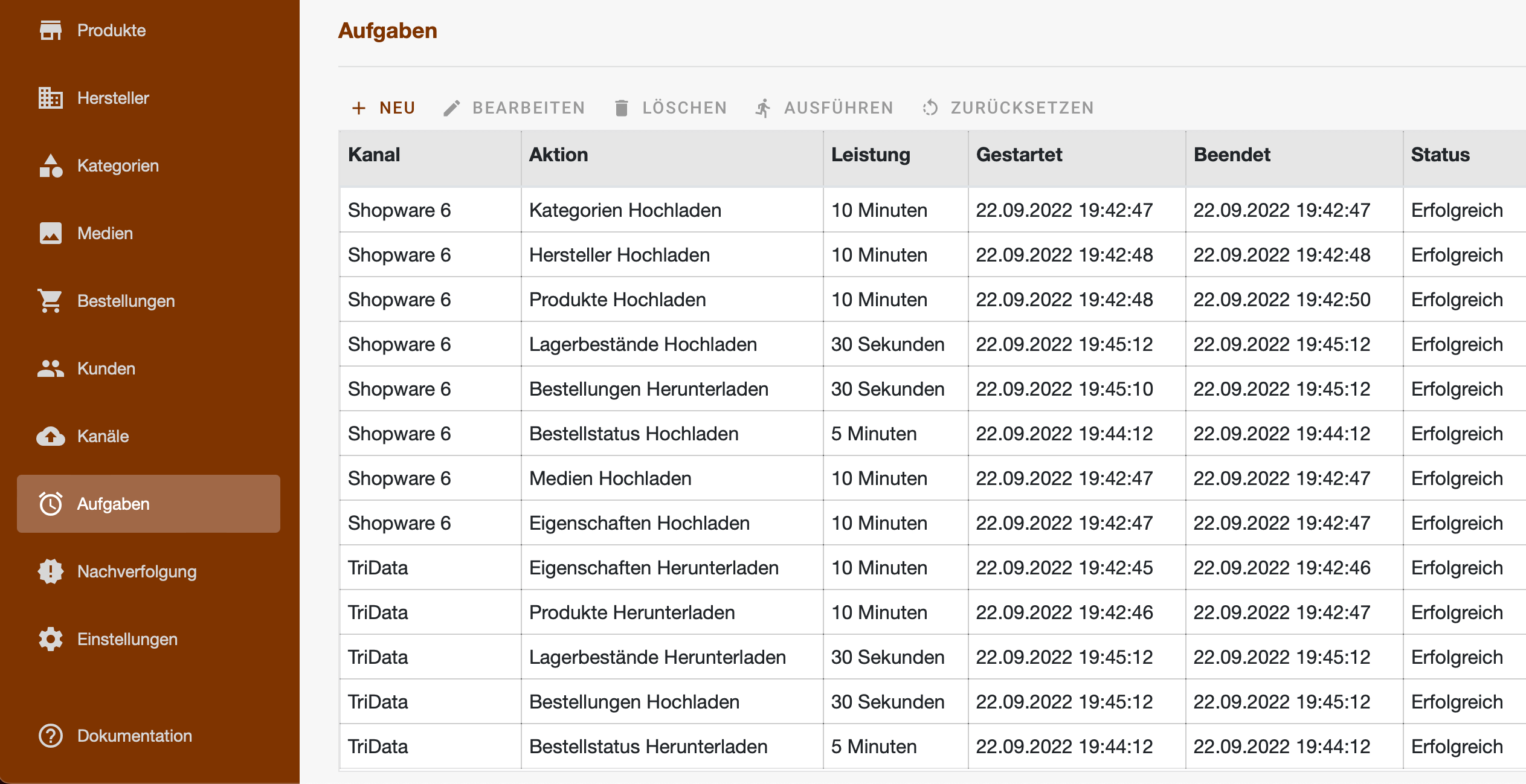Select the Bestellungen Herunterladen task

click(x=933, y=389)
